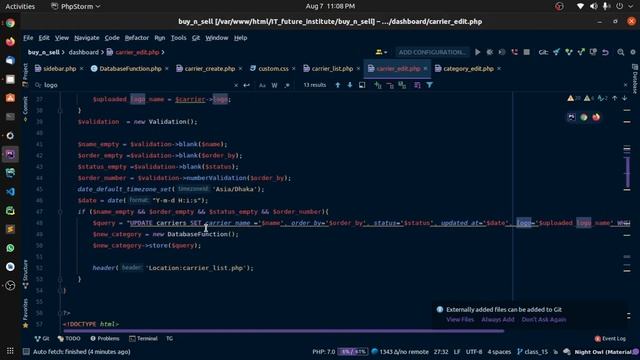Switch to the category_edit.php tab
Viewport: 640px width, 360px height.
click(468, 69)
